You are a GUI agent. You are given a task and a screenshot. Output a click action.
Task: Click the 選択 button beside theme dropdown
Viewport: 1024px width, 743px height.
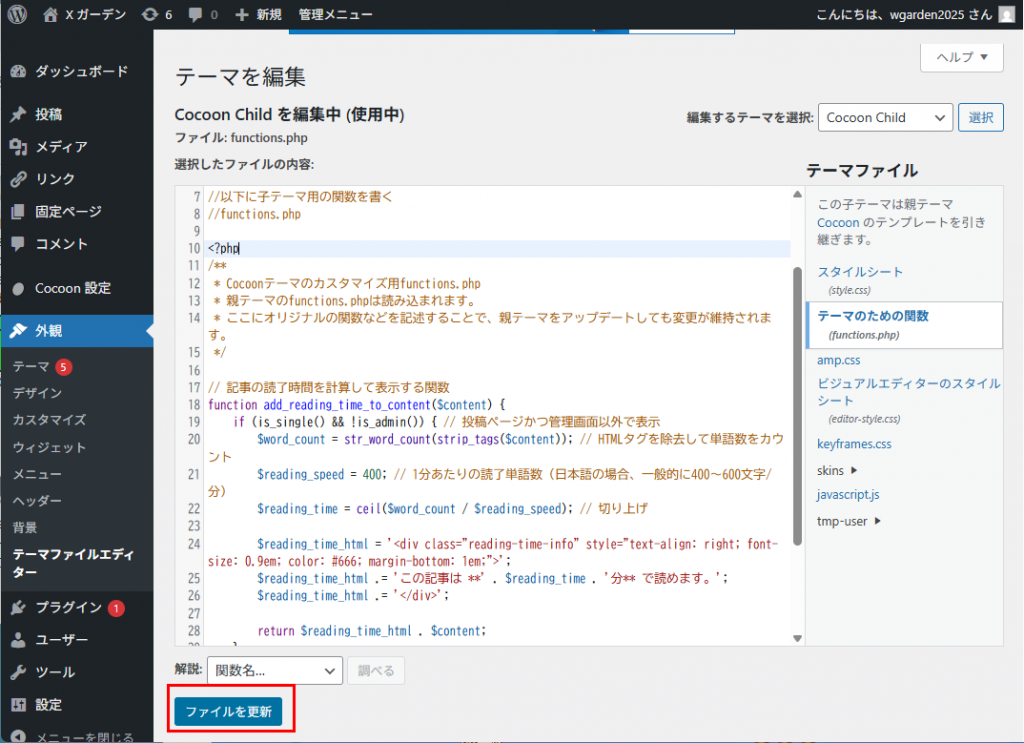[980, 117]
